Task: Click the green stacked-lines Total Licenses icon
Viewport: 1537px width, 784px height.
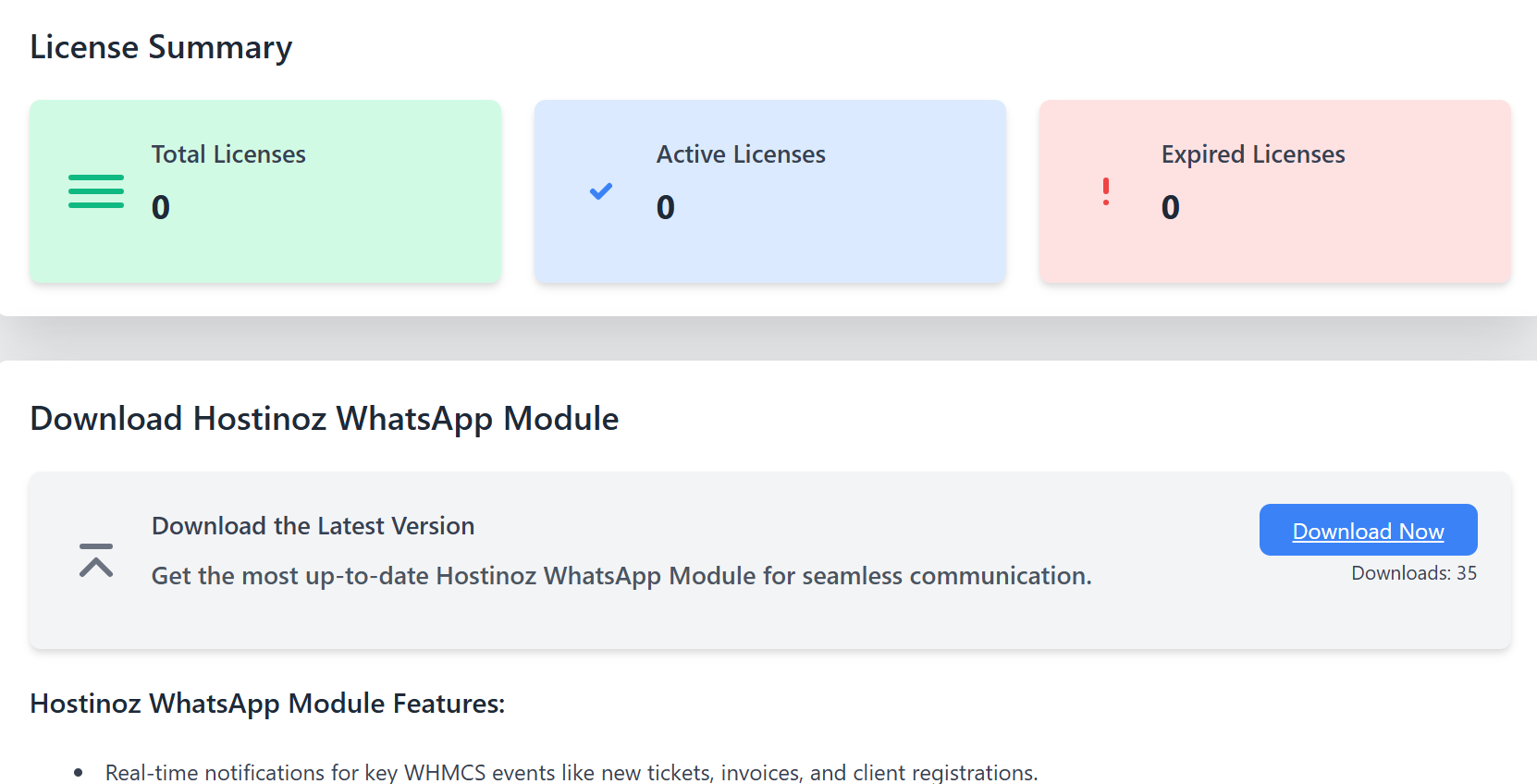Action: 95,191
